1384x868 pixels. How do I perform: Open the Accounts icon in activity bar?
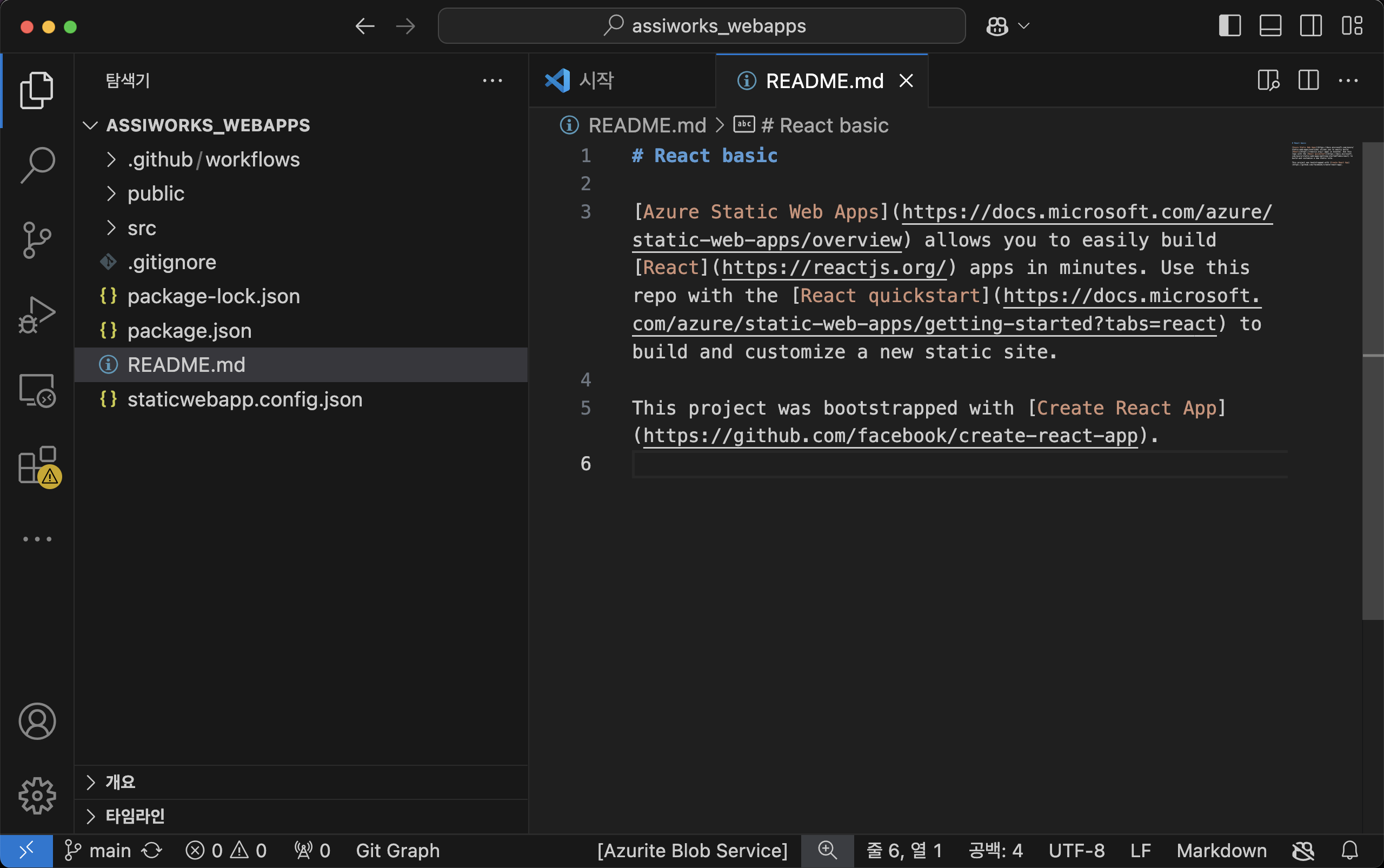[x=37, y=721]
